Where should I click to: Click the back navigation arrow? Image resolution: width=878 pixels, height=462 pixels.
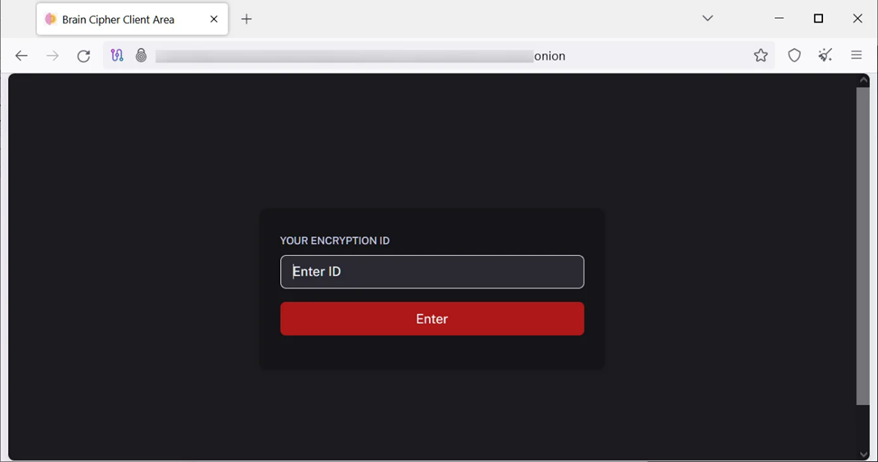[x=22, y=56]
